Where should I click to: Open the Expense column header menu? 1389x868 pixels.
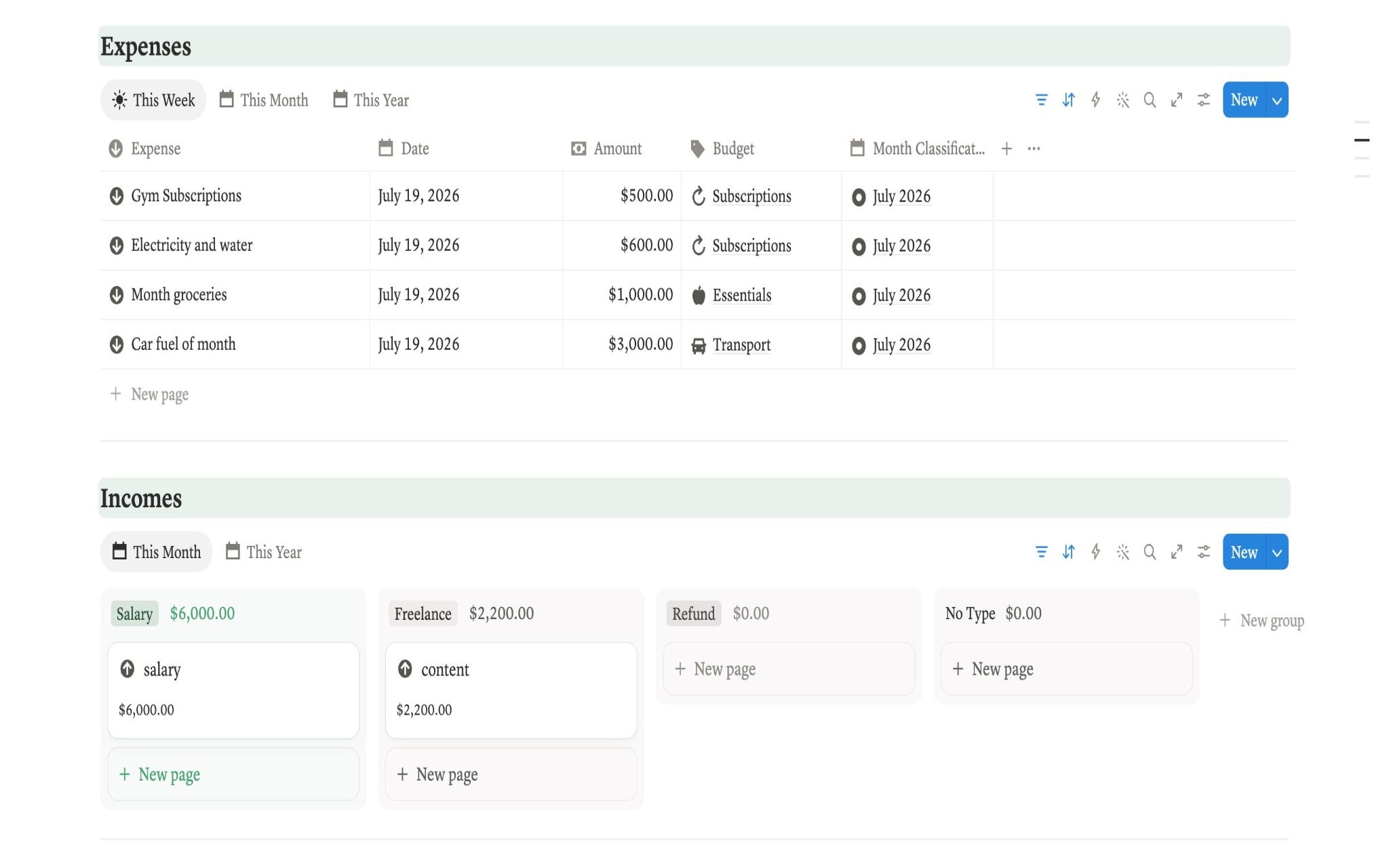(144, 149)
